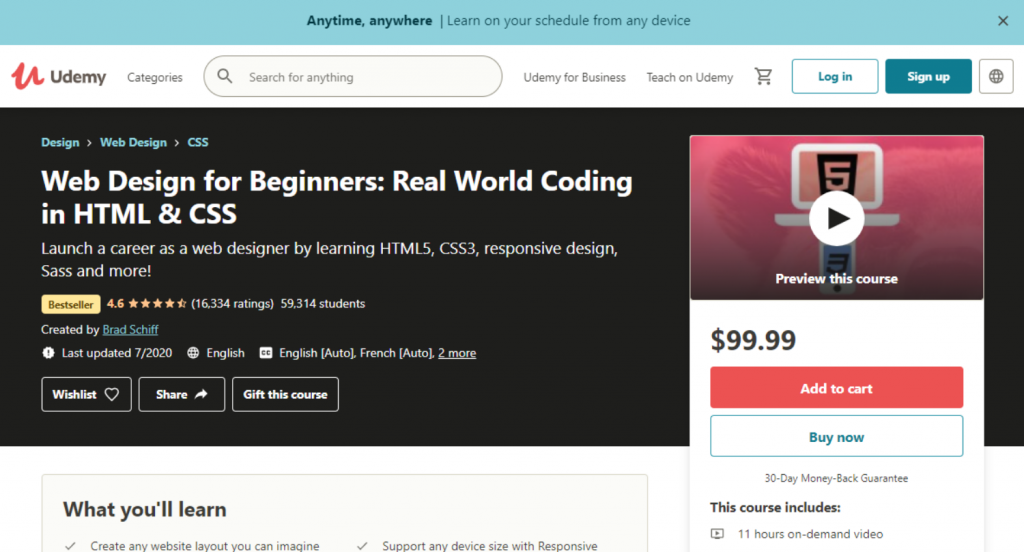Image resolution: width=1024 pixels, height=552 pixels.
Task: Go to Web Design breadcrumb
Action: pyautogui.click(x=133, y=142)
